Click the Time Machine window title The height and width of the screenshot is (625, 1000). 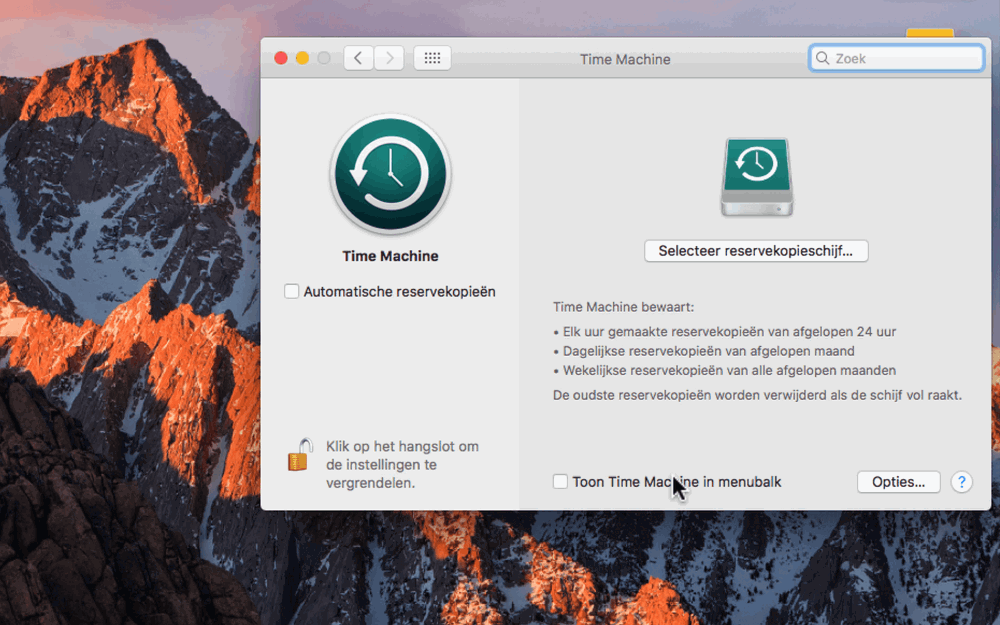tap(625, 59)
